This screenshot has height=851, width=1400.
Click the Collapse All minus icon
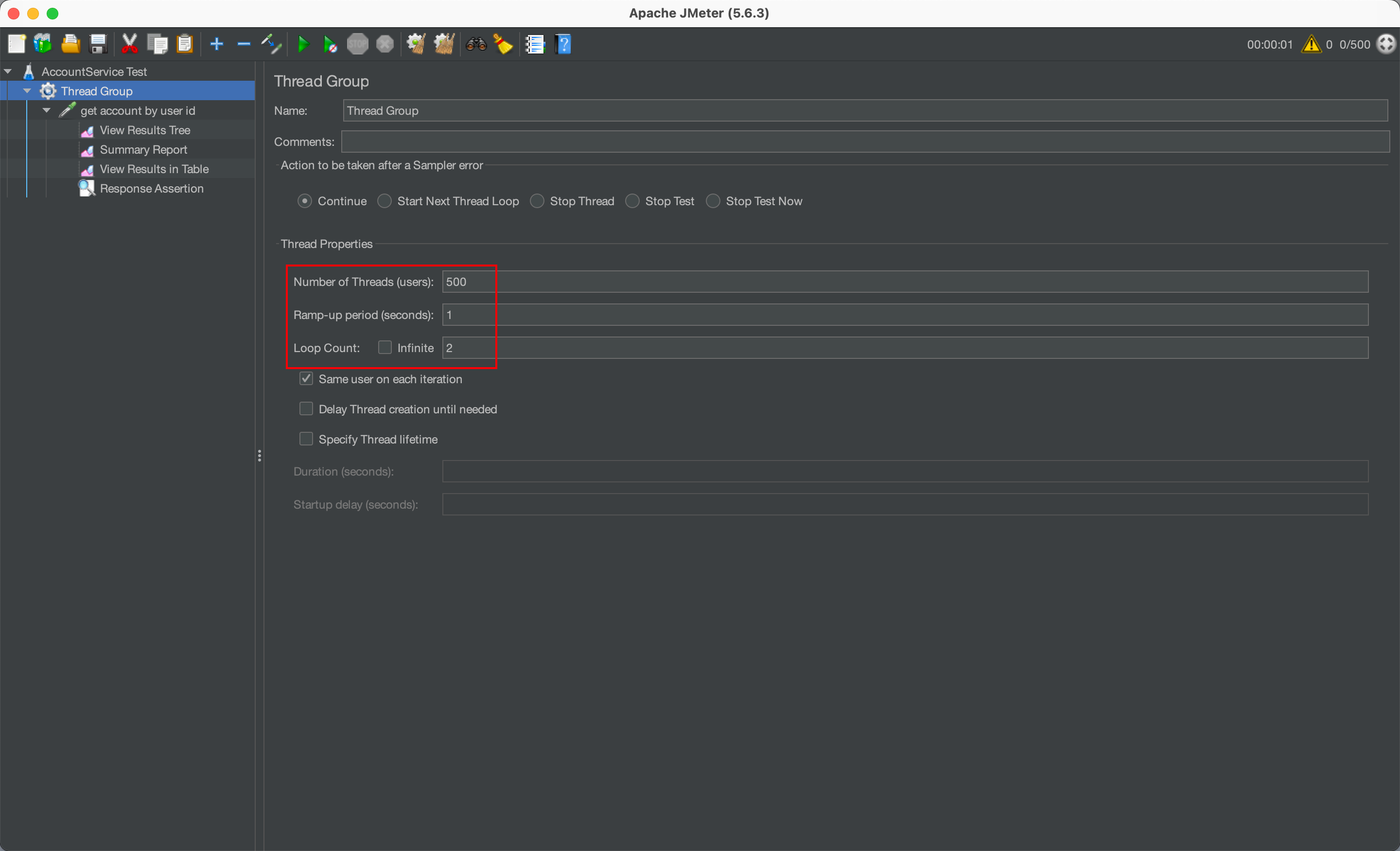point(244,44)
